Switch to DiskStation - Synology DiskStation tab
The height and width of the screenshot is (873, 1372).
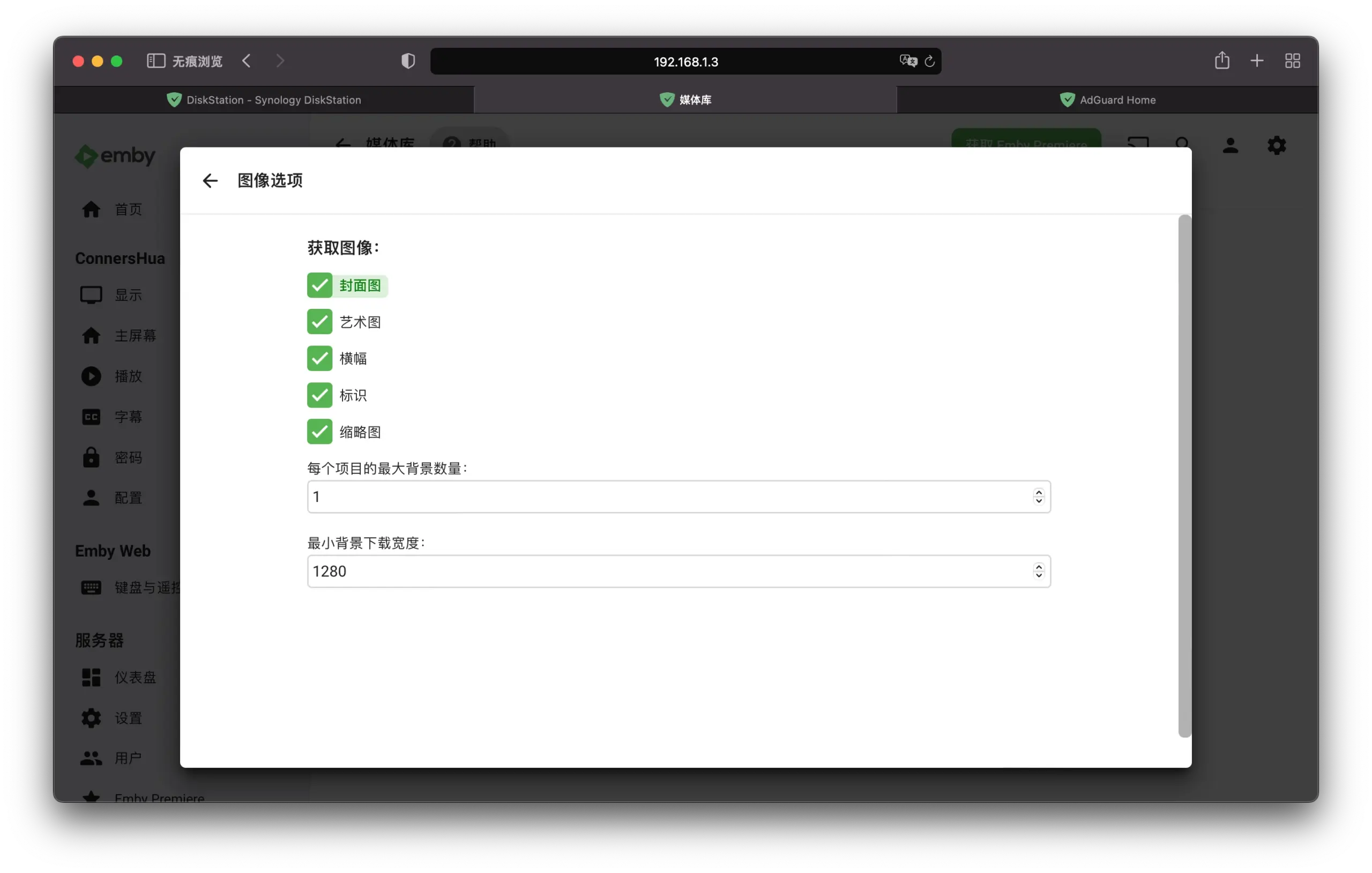(264, 100)
